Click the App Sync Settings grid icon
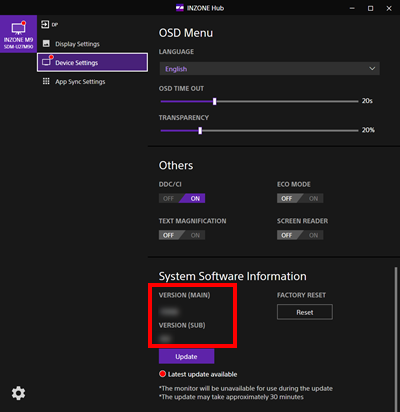The image size is (400, 412). click(x=46, y=81)
